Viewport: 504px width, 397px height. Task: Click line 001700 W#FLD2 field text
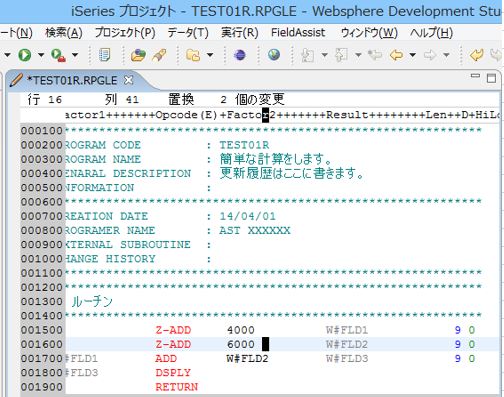point(247,359)
